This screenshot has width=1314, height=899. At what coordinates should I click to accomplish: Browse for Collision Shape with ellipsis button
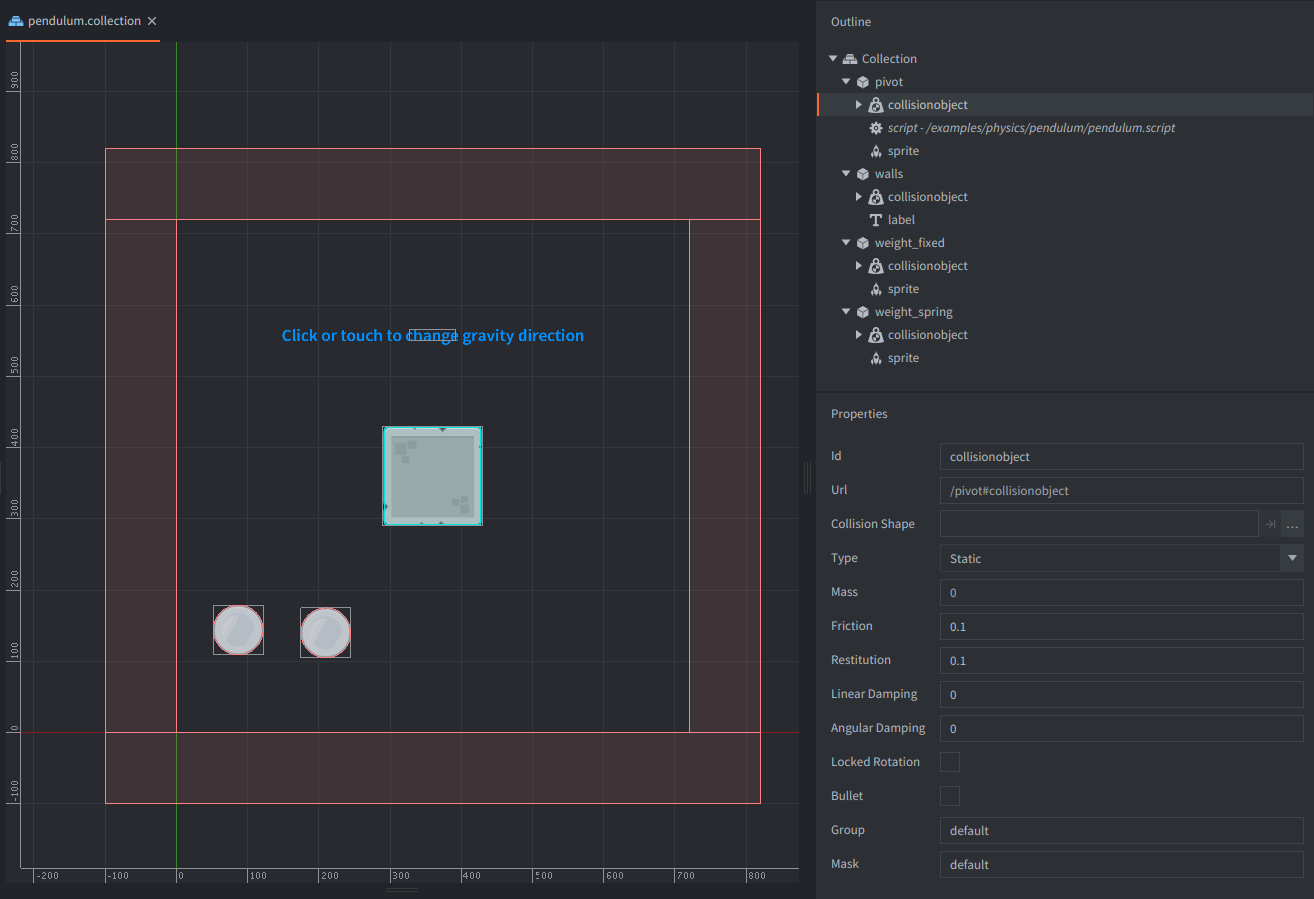pos(1292,524)
